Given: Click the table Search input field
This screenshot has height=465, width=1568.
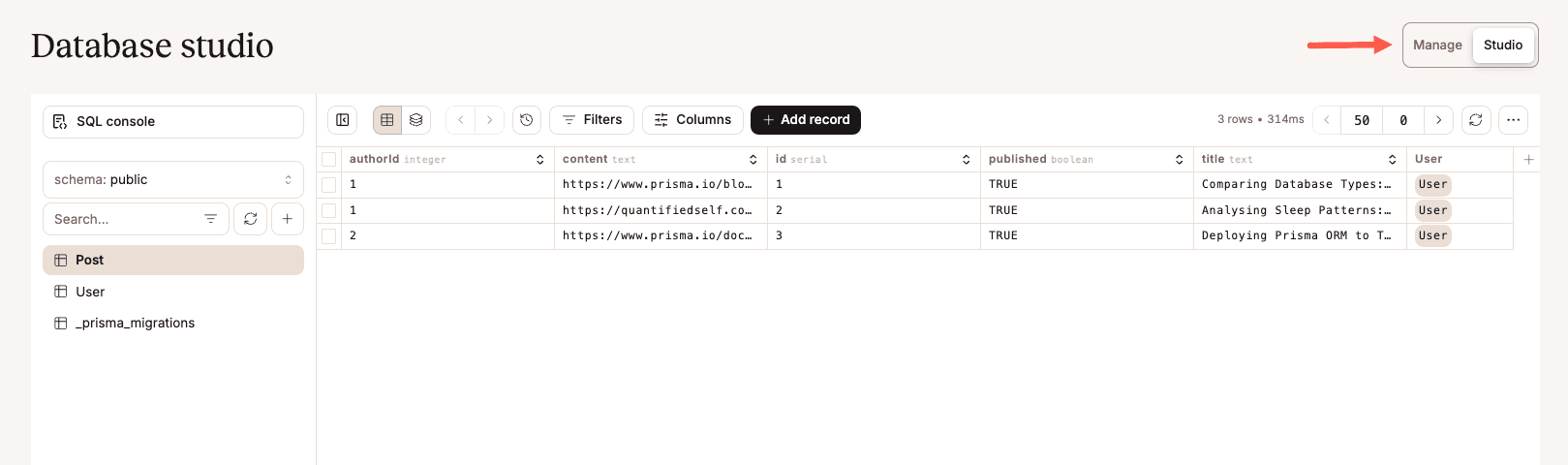Looking at the screenshot, I should [x=121, y=219].
